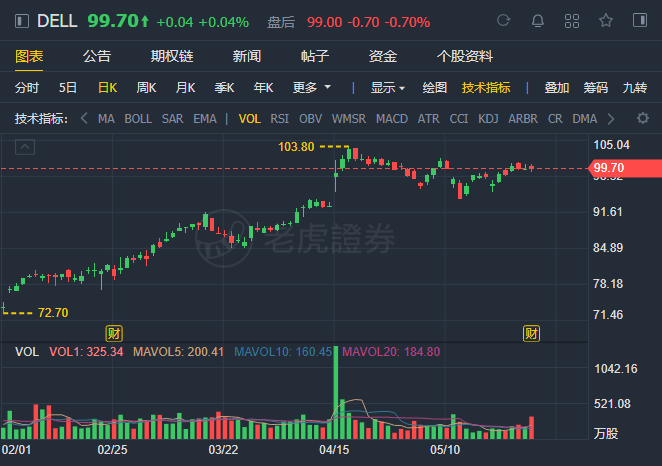
Task: Toggle the 技术指标 indicator bar
Action: [x=486, y=88]
